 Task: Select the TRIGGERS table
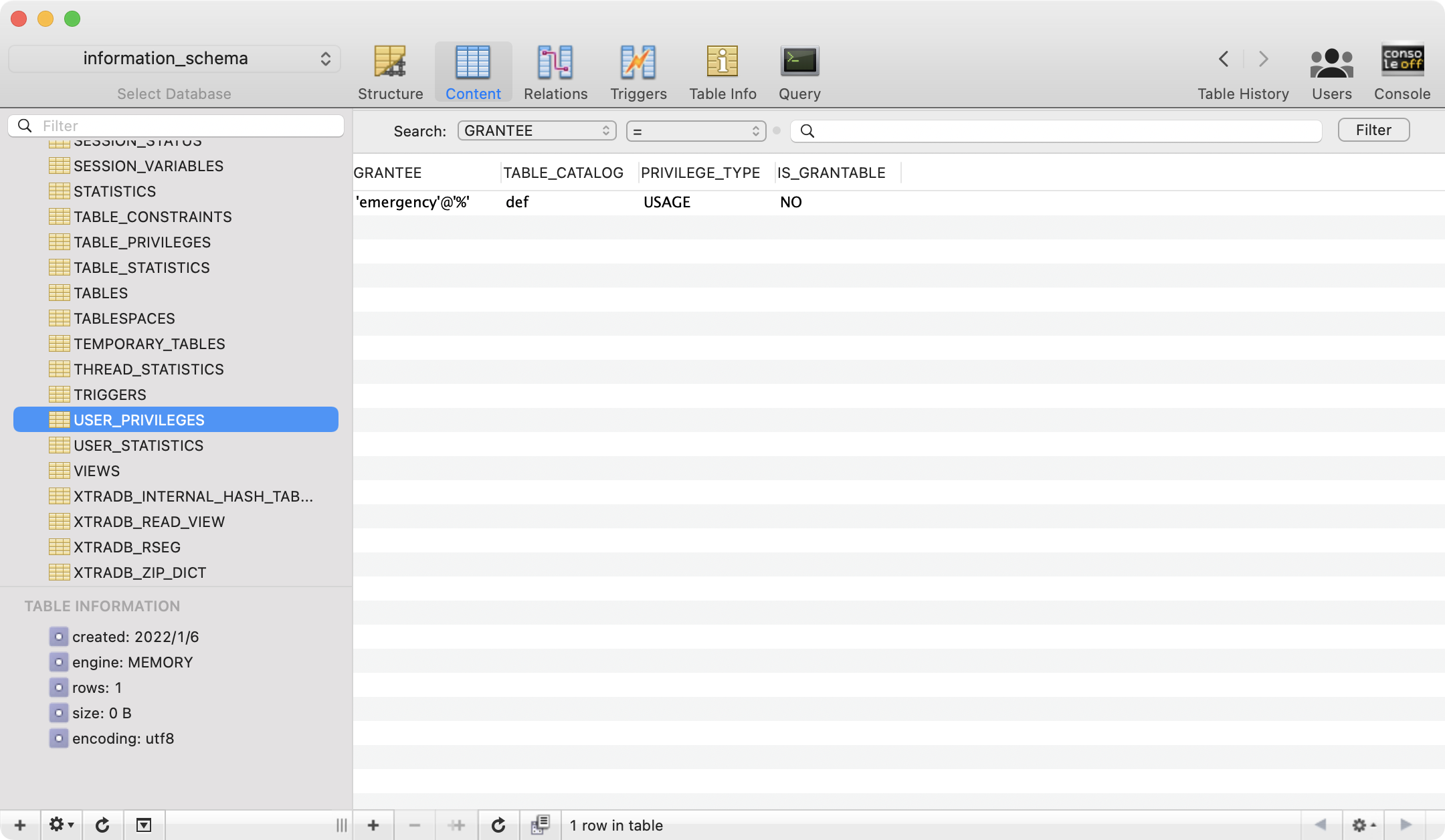[176, 395]
